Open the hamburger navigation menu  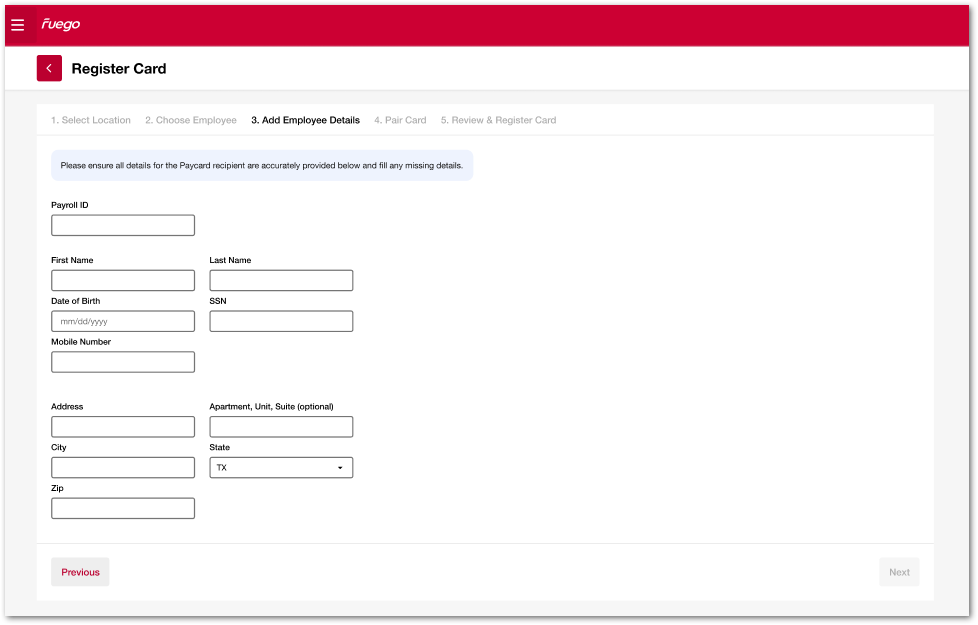pyautogui.click(x=18, y=25)
